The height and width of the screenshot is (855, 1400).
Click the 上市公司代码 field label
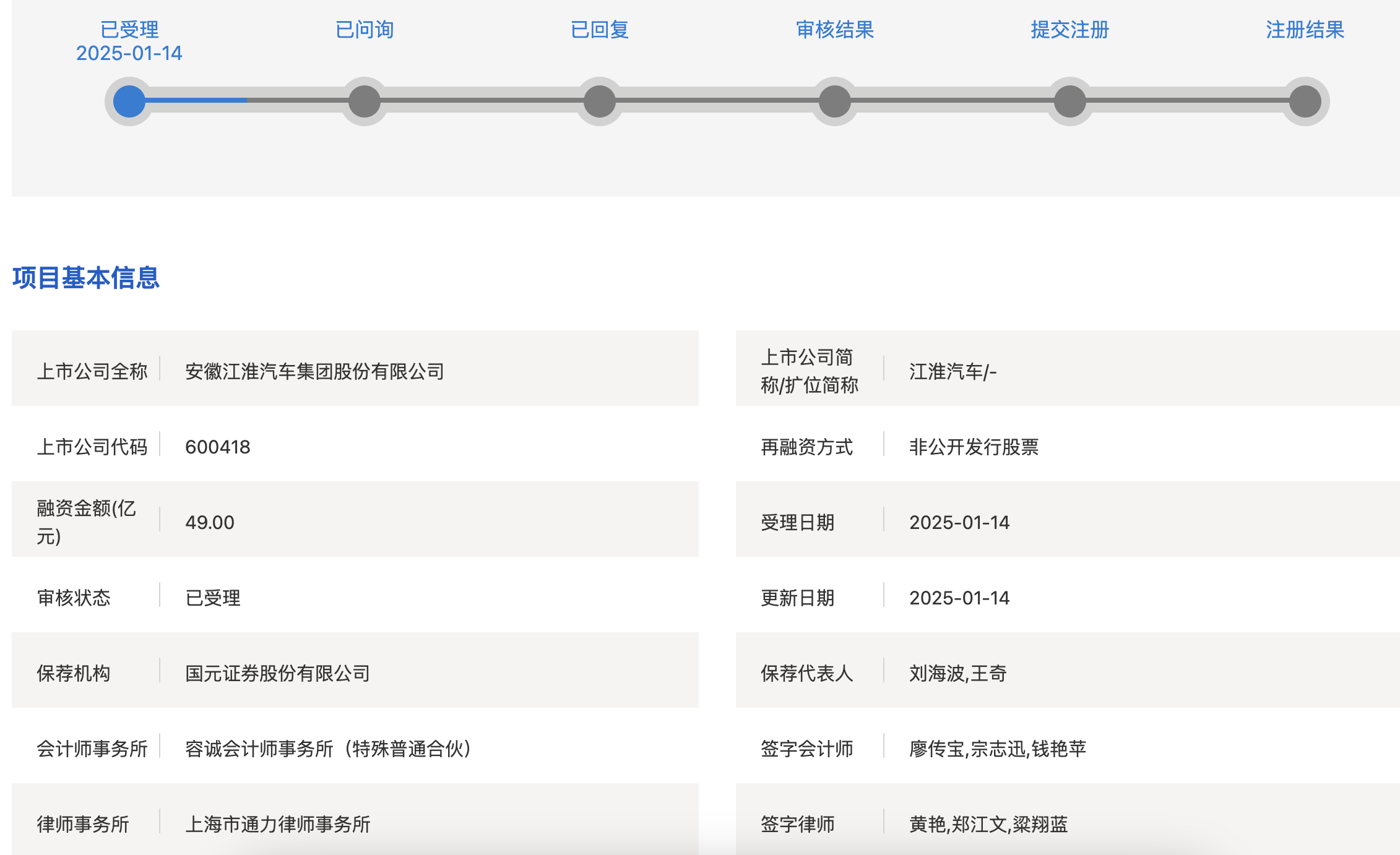92,447
